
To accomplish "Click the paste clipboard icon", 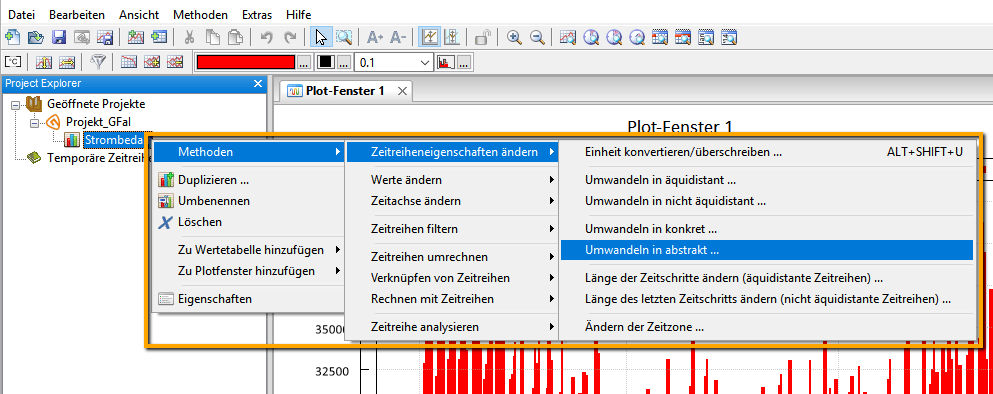I will (235, 37).
